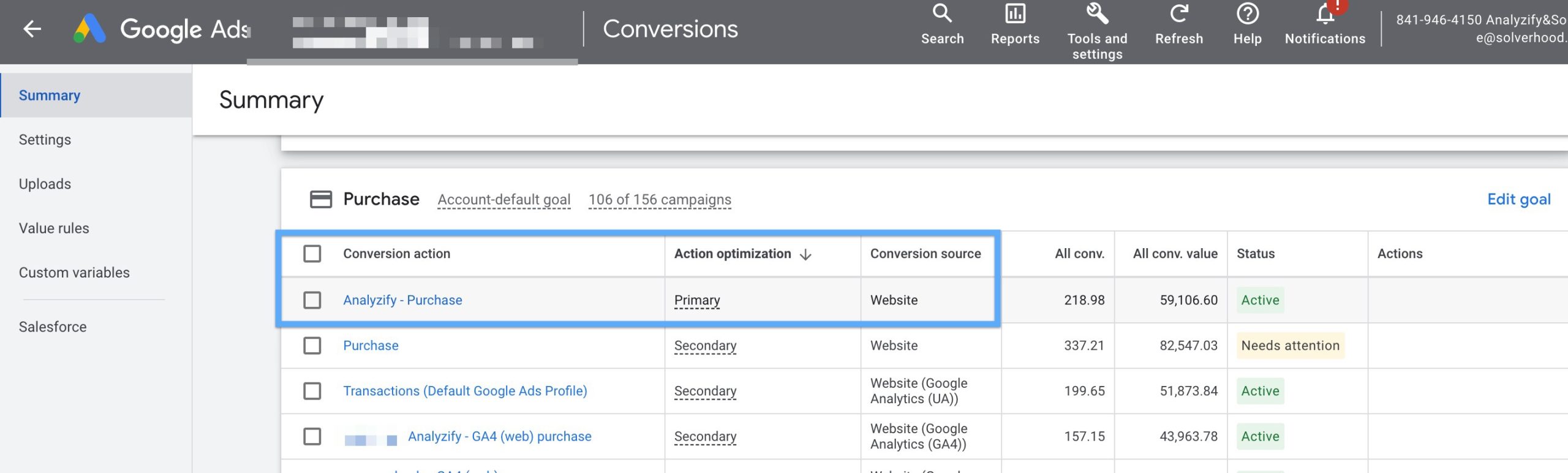
Task: Open the Notifications bell icon
Action: click(x=1325, y=13)
